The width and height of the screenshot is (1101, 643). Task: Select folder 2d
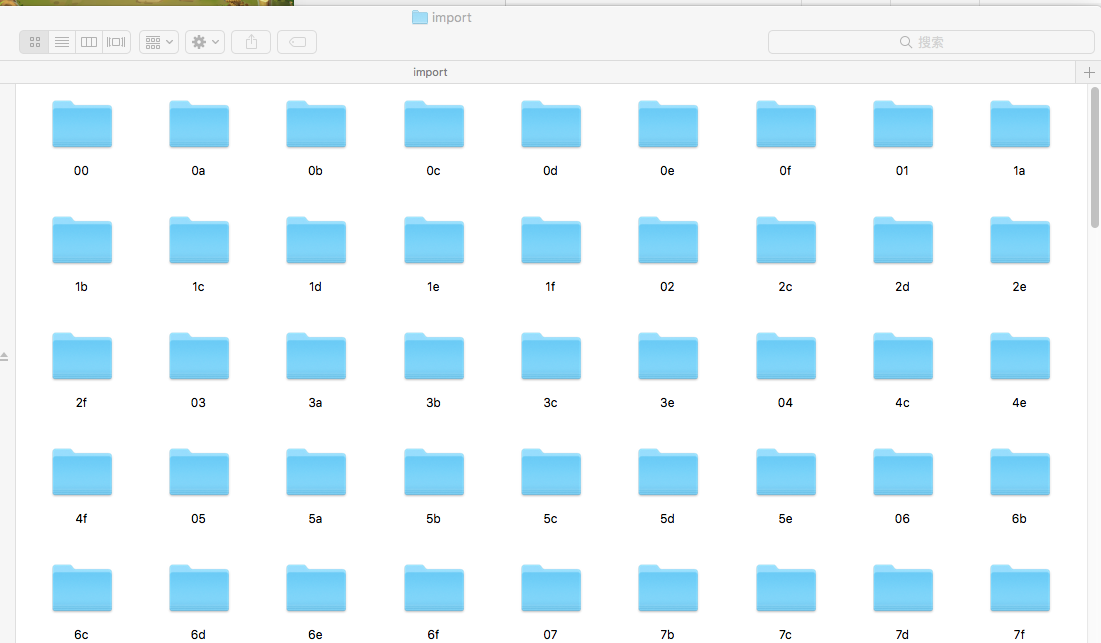point(903,240)
